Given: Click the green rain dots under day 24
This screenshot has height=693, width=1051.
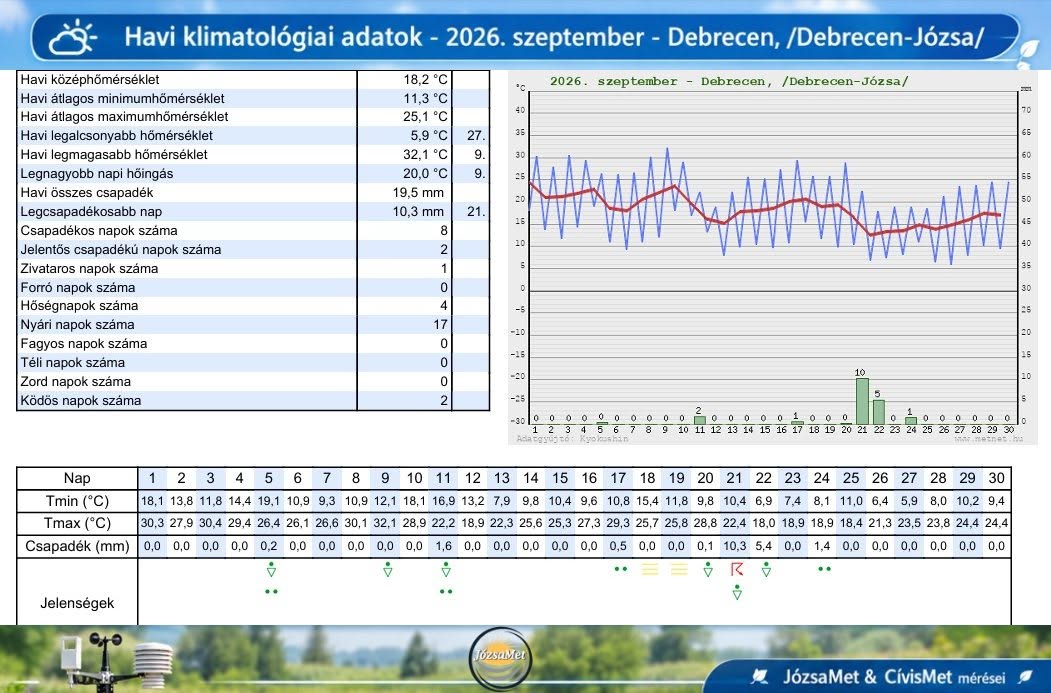Looking at the screenshot, I should pos(824,569).
